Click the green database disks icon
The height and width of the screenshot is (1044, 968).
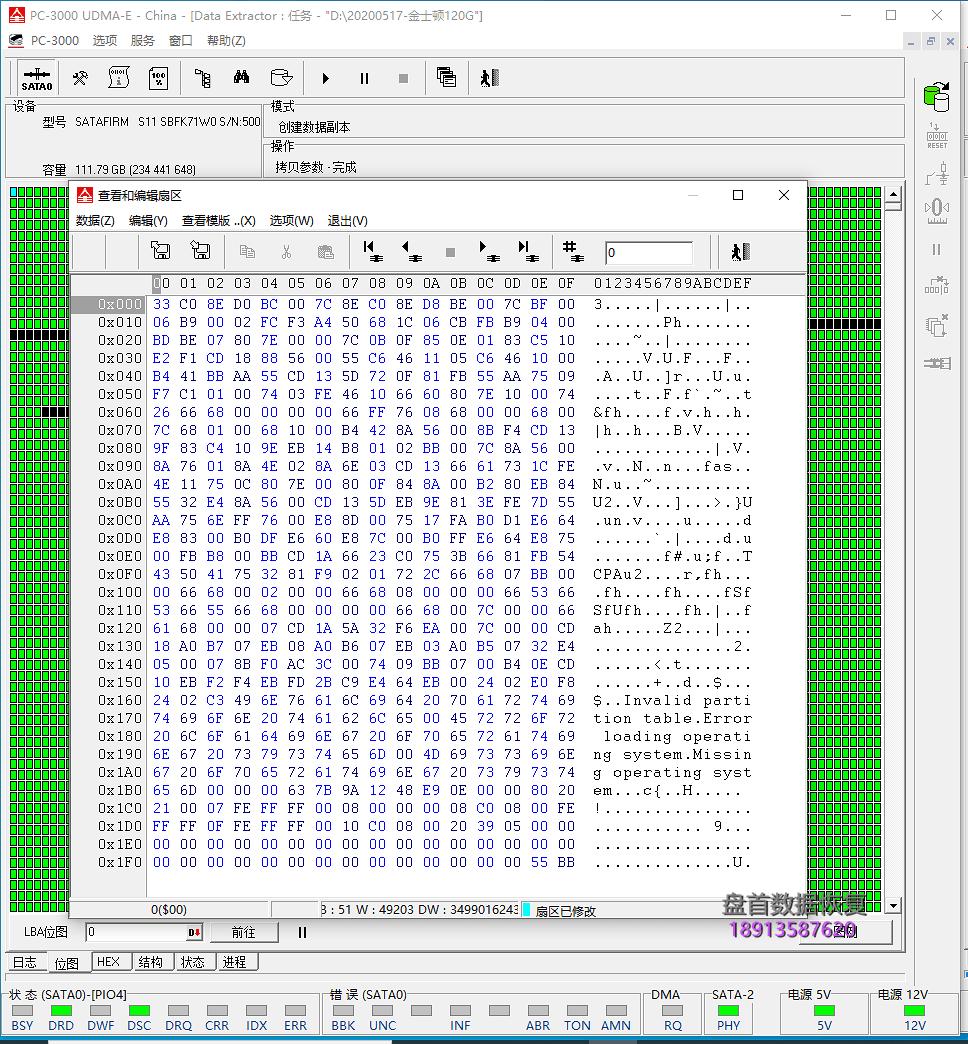pyautogui.click(x=937, y=97)
